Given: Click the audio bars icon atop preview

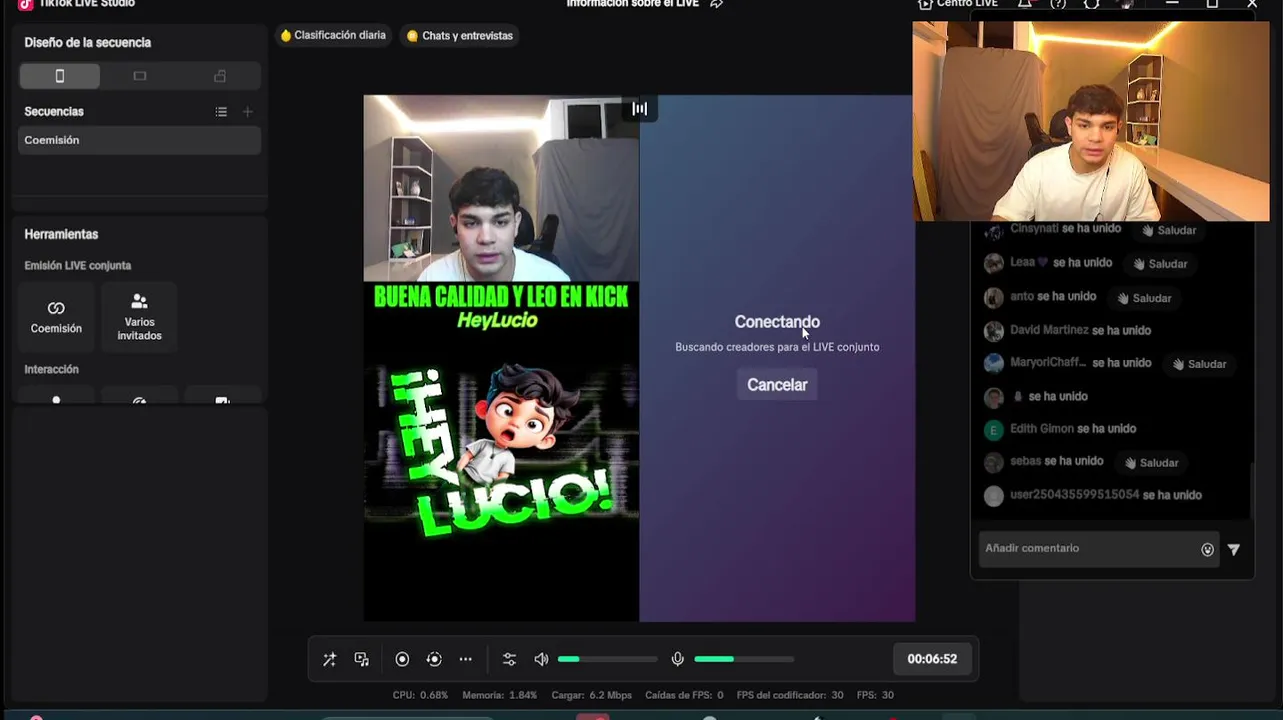Looking at the screenshot, I should (639, 109).
